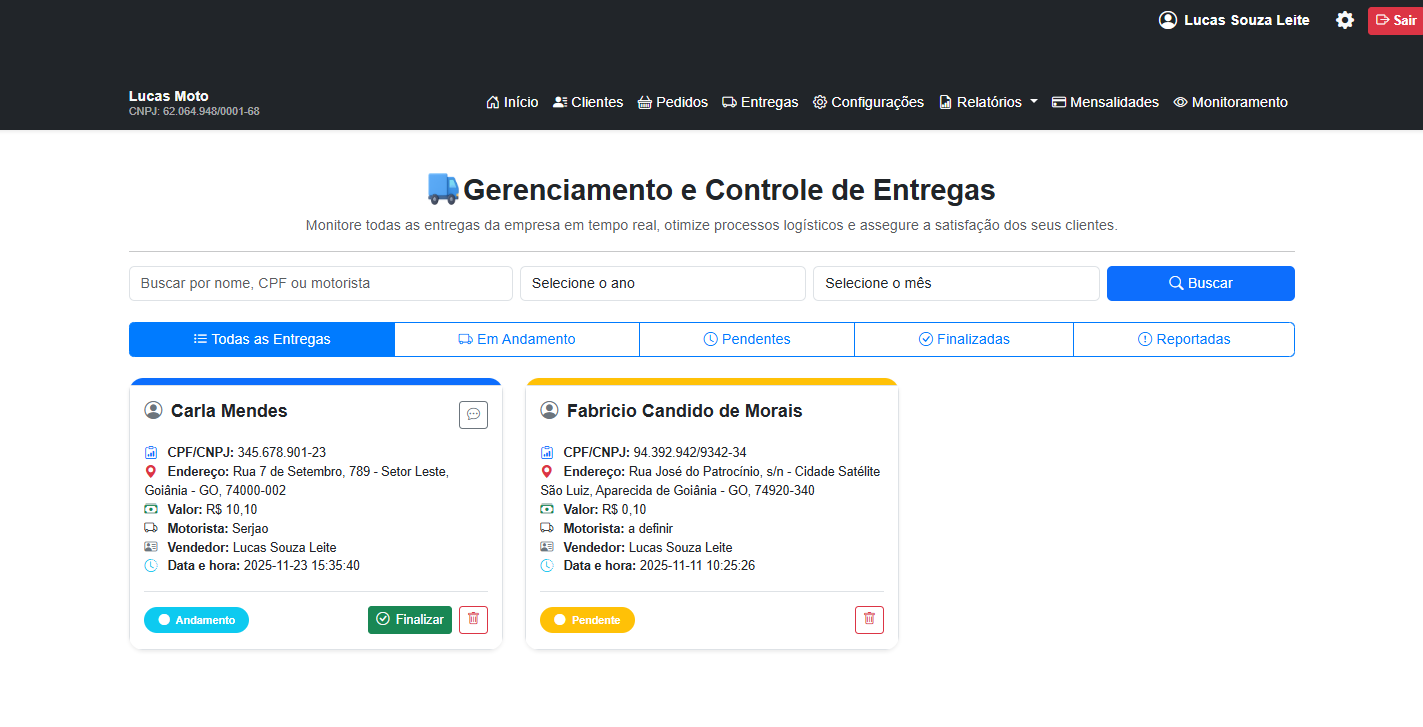Click the settings gear in the top bar
Image resolution: width=1423 pixels, height=727 pixels.
1344,20
